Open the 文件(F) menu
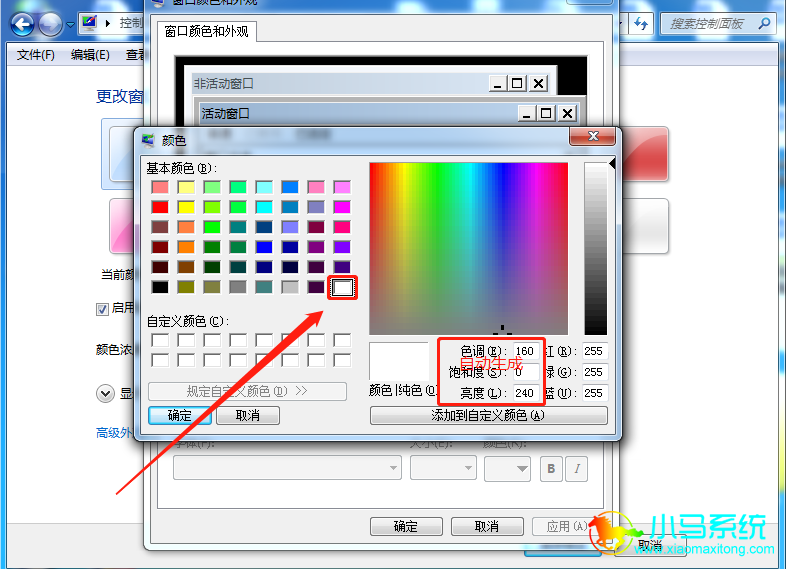This screenshot has width=786, height=569. tap(36, 55)
